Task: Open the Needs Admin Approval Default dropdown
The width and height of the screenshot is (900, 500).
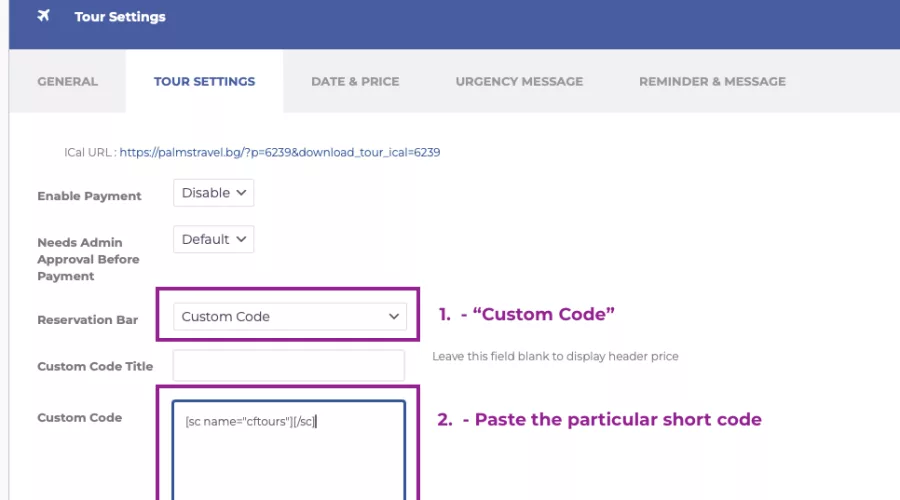Action: (214, 239)
